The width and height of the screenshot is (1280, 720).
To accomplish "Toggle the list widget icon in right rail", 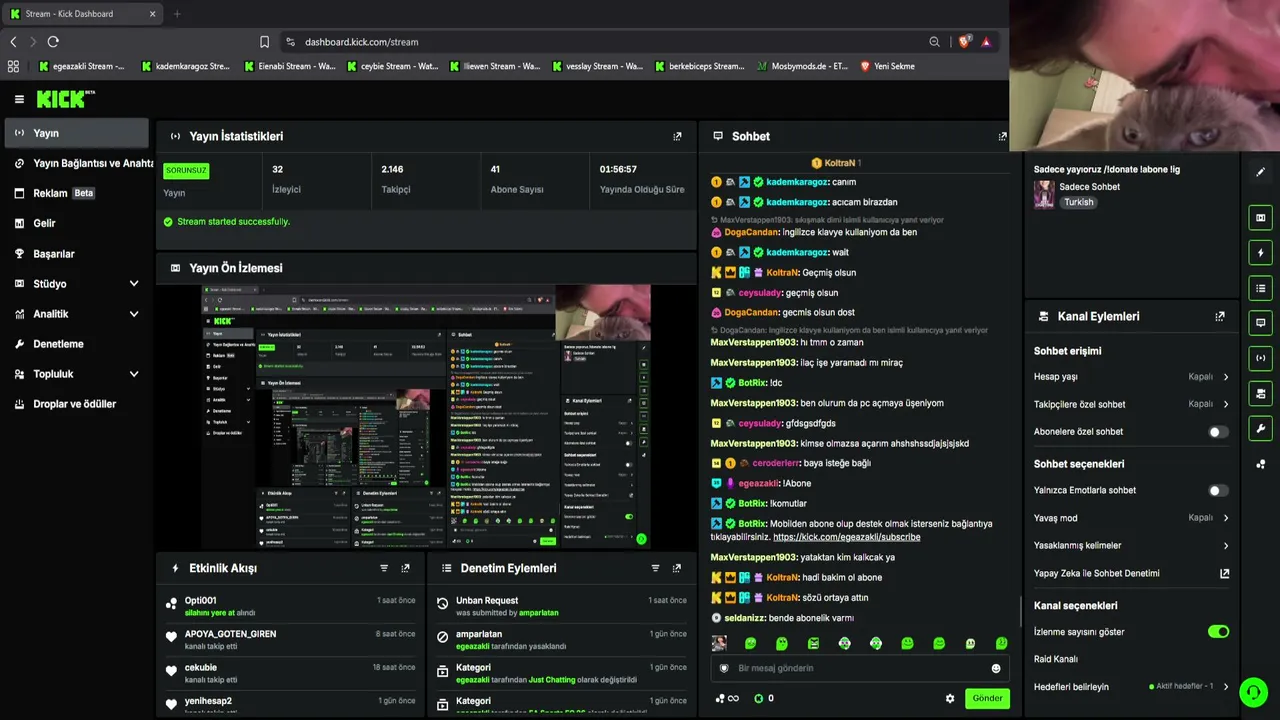I will click(x=1260, y=288).
